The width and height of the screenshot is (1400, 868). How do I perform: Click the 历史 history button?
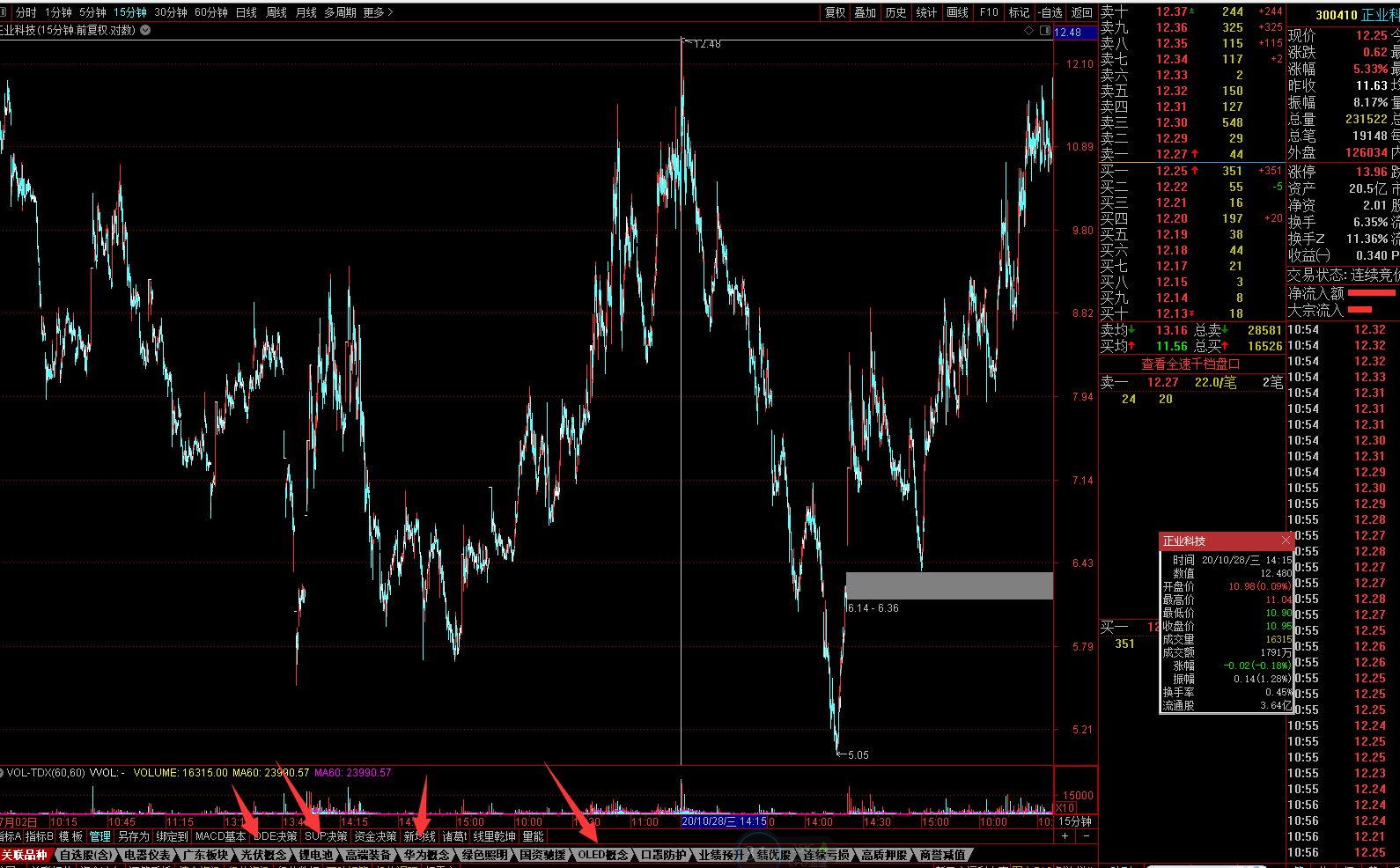coord(896,12)
